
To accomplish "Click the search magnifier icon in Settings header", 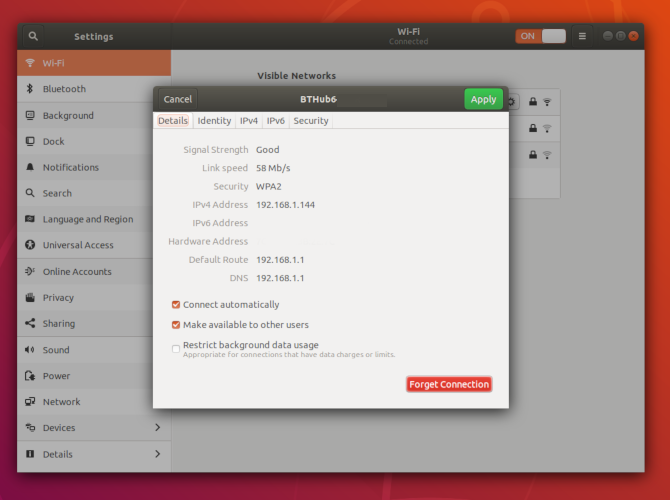I will [33, 36].
